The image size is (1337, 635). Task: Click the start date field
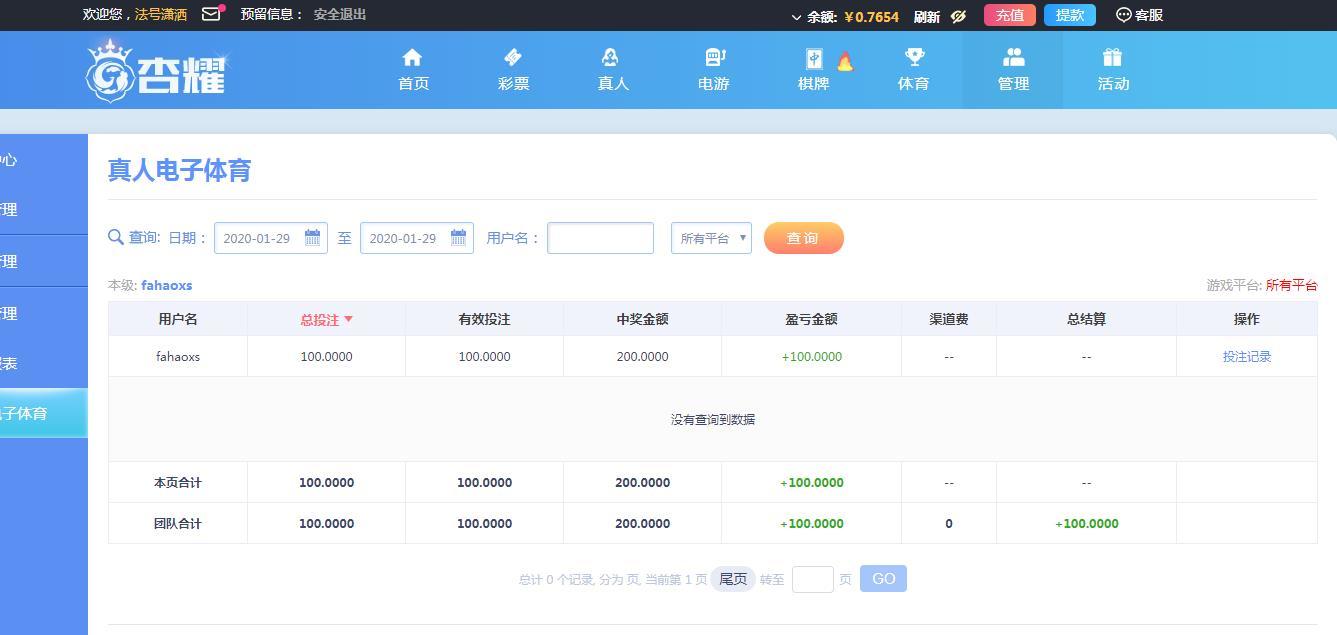click(271, 238)
